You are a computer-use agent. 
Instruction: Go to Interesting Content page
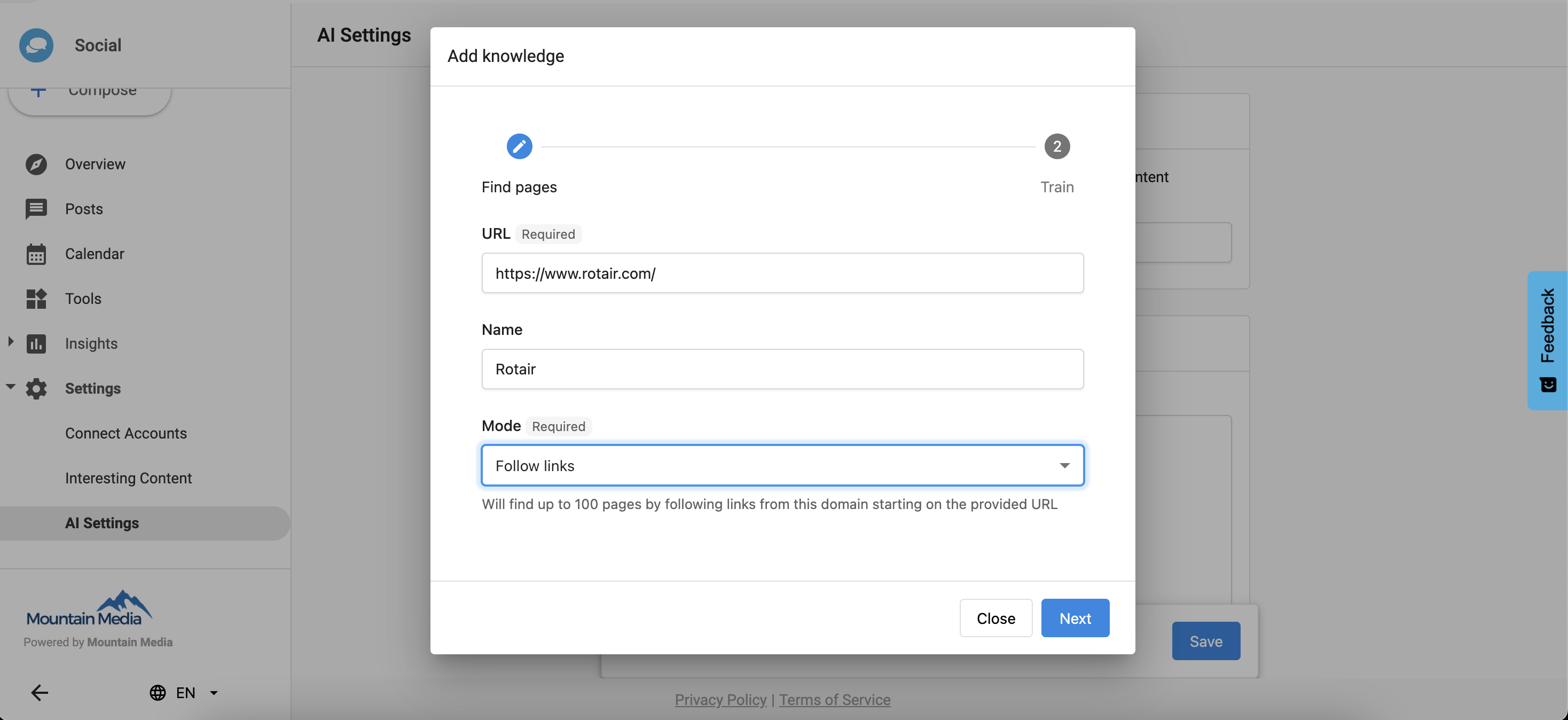tap(128, 479)
